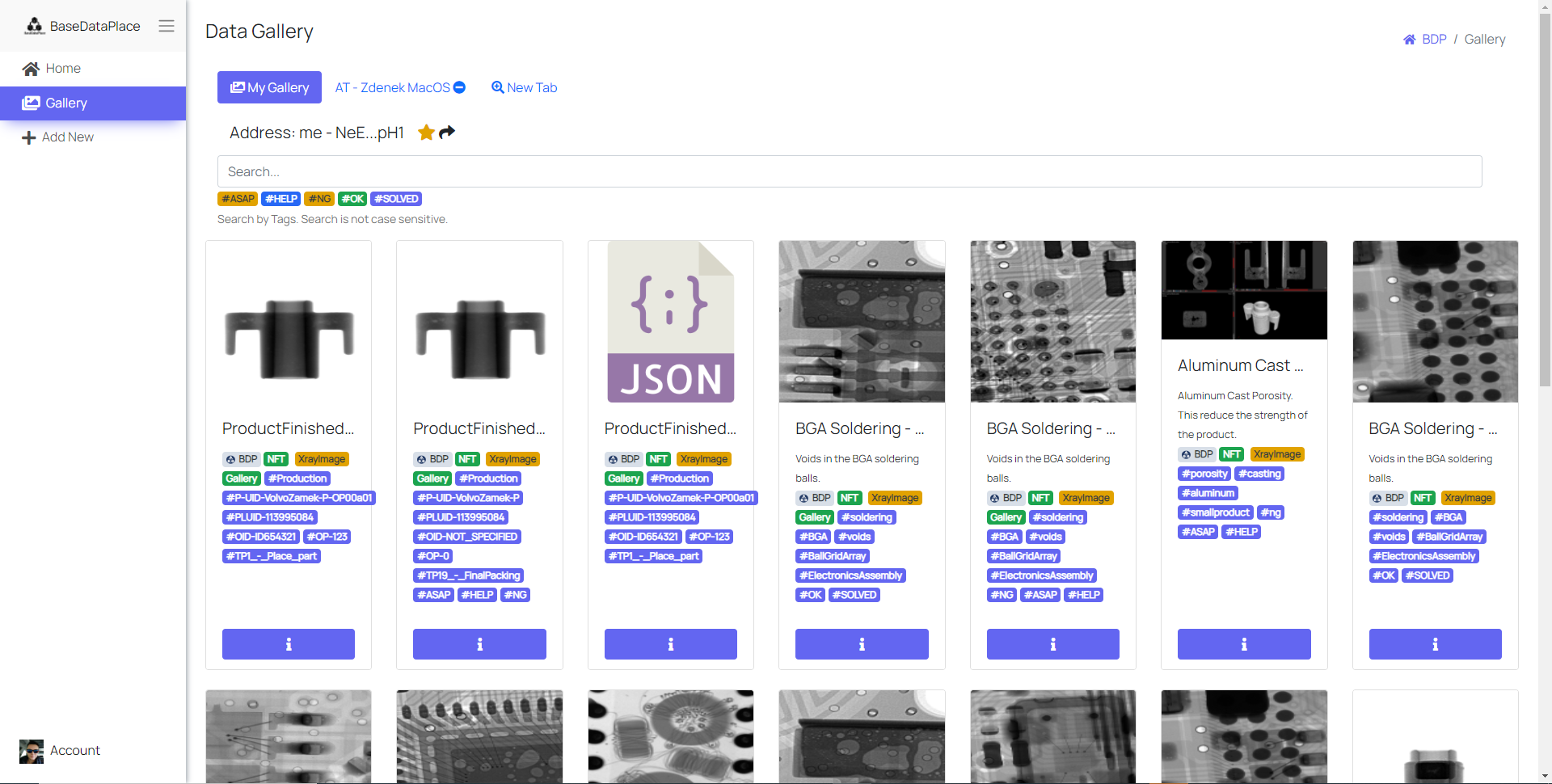
Task: Toggle the hamburger sidebar menu
Action: (167, 26)
